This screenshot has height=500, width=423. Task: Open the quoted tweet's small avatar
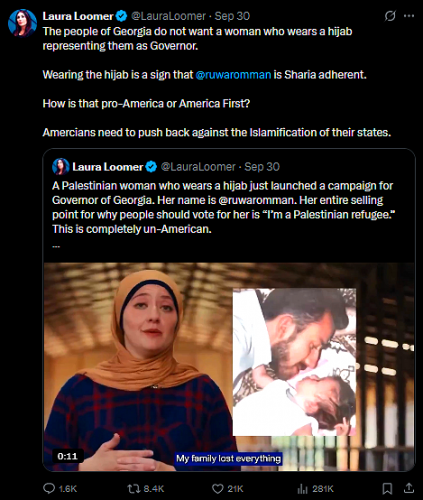coord(61,167)
